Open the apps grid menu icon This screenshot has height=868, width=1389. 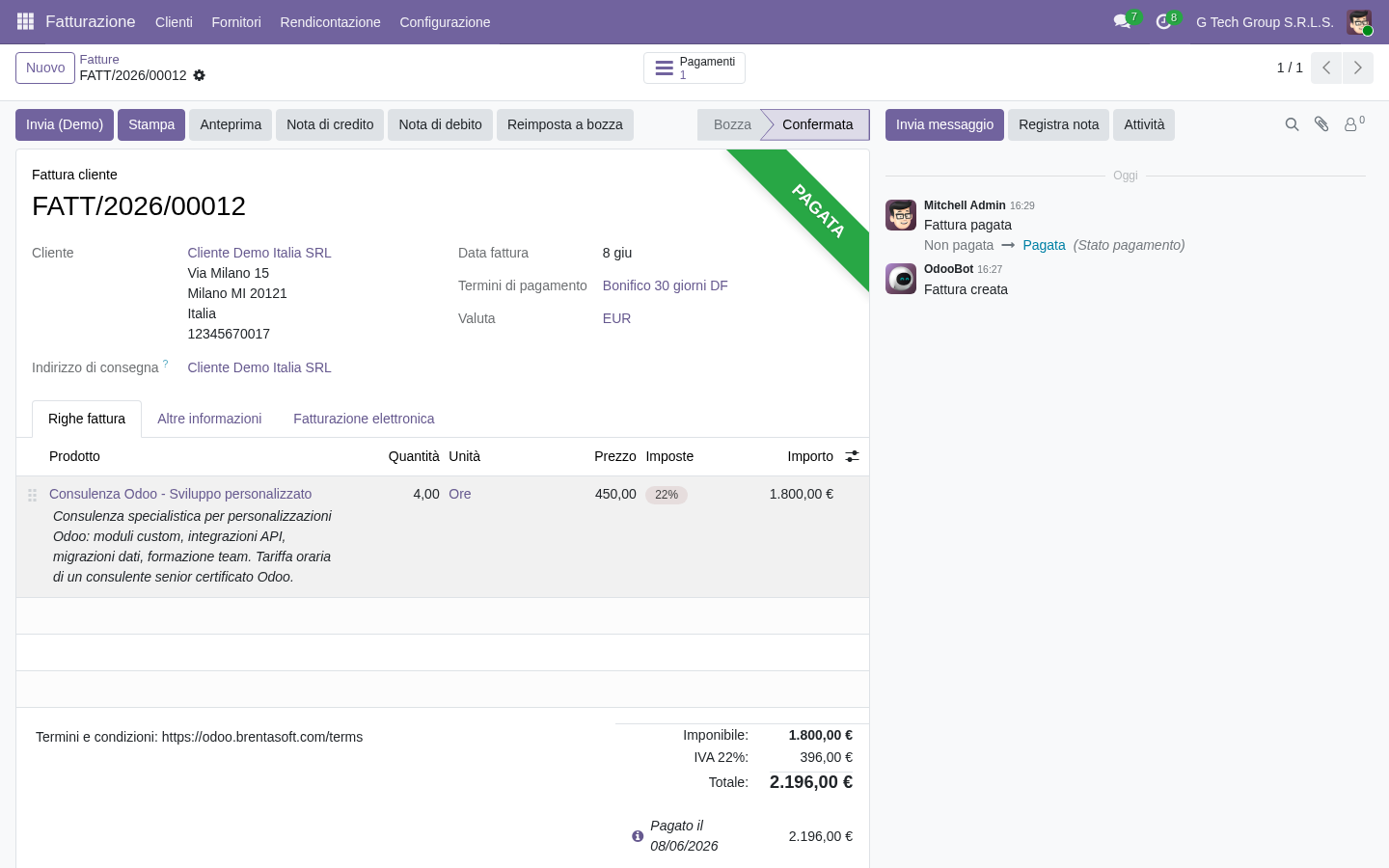coord(26,21)
